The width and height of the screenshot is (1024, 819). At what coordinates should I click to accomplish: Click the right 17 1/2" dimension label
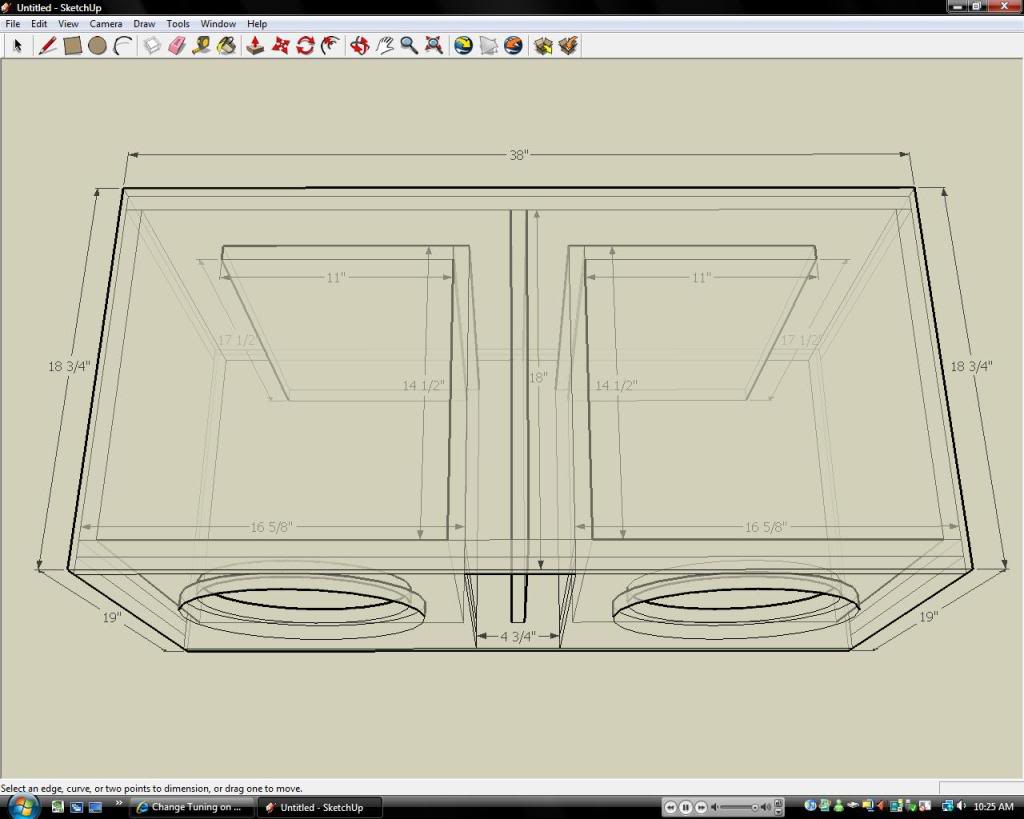pos(801,340)
